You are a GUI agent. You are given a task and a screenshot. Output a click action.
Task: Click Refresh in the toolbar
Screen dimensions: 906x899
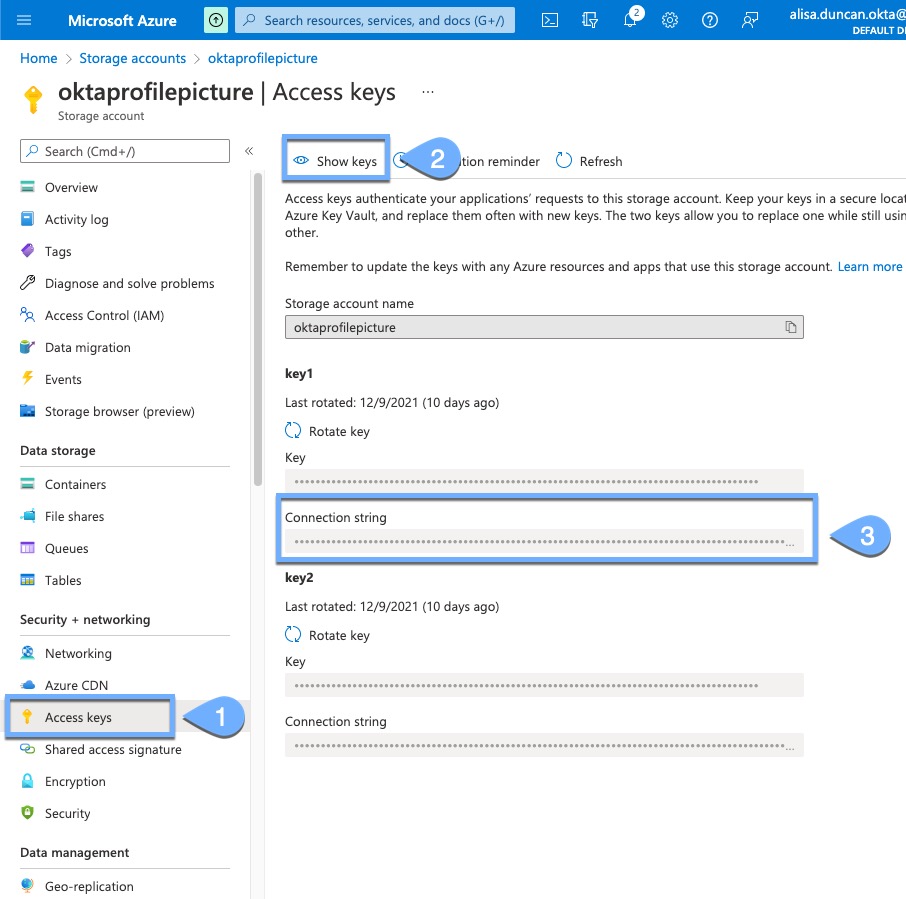click(x=589, y=161)
